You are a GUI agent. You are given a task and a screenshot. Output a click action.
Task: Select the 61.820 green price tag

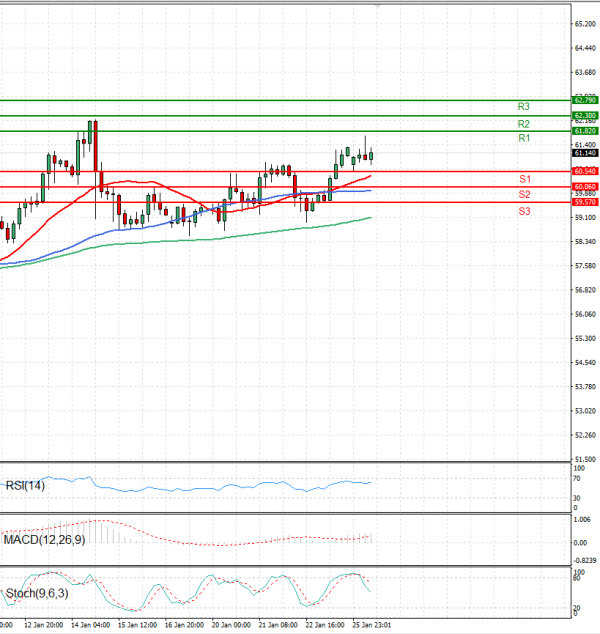[585, 131]
